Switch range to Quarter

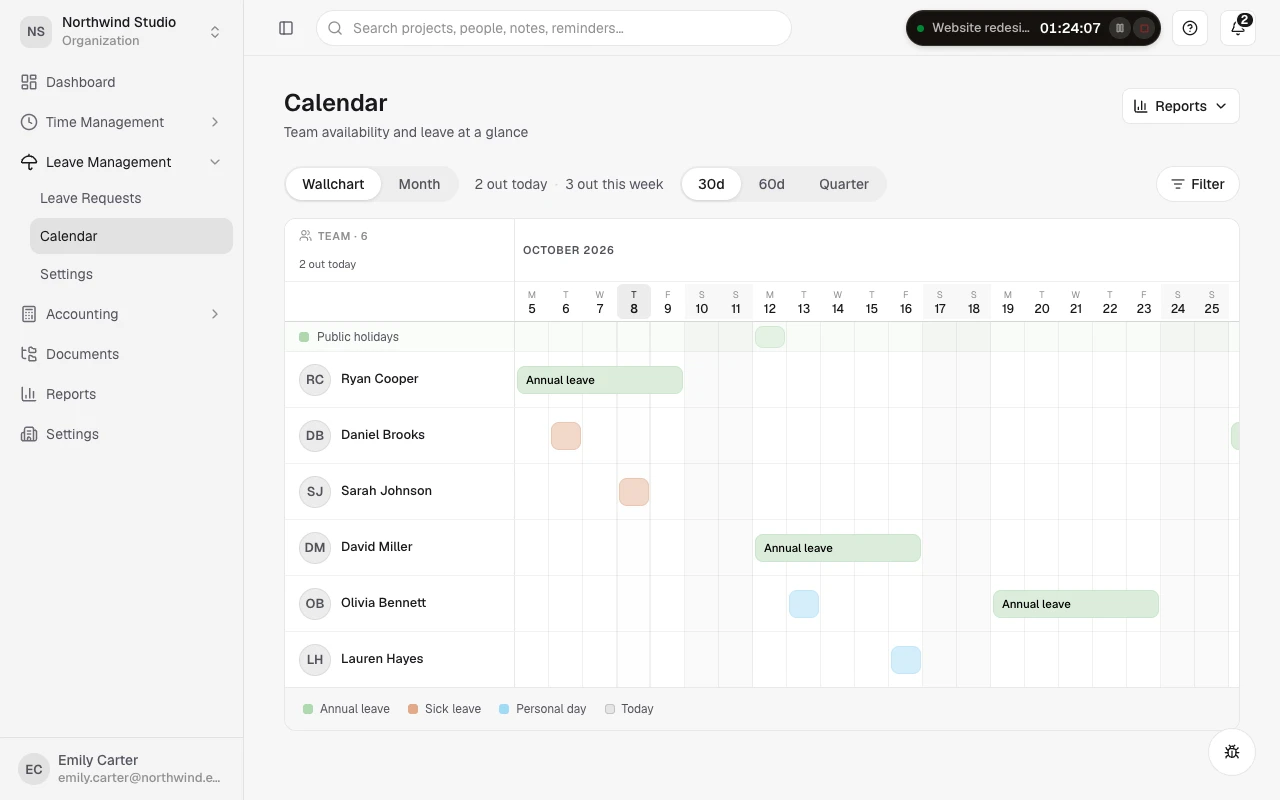[844, 184]
